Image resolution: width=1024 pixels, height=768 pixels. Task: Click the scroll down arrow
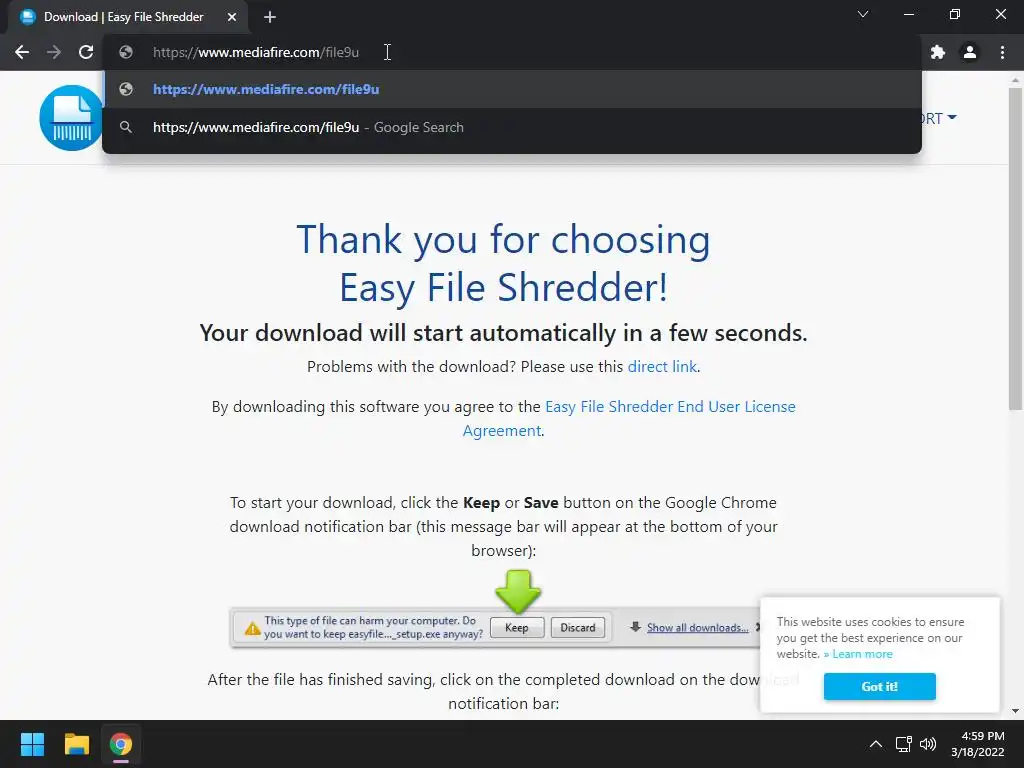(1015, 711)
